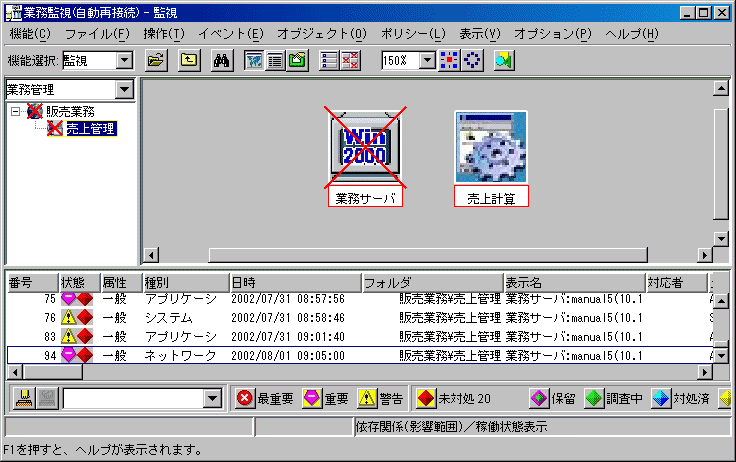Click the open folder toolbar icon
The height and width of the screenshot is (462, 736).
point(156,61)
